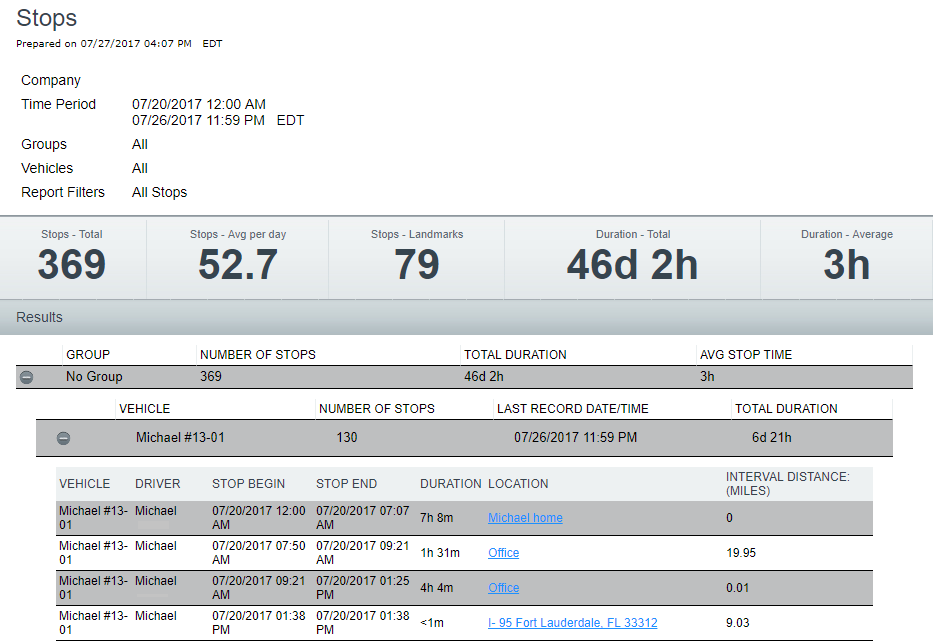Click the 19.95 interval distance value
This screenshot has width=933, height=641.
pos(741,553)
